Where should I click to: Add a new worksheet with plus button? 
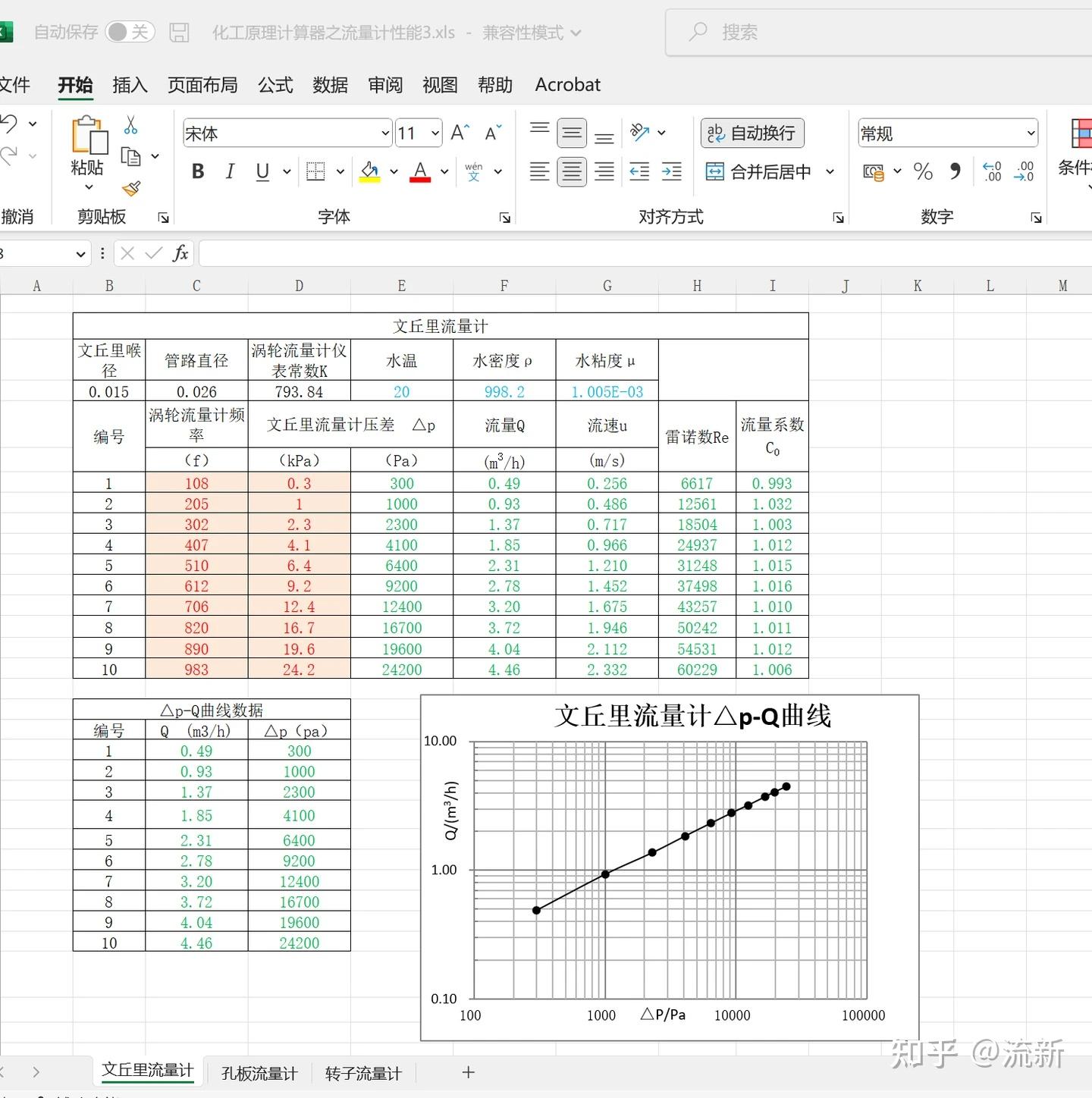(x=468, y=1073)
